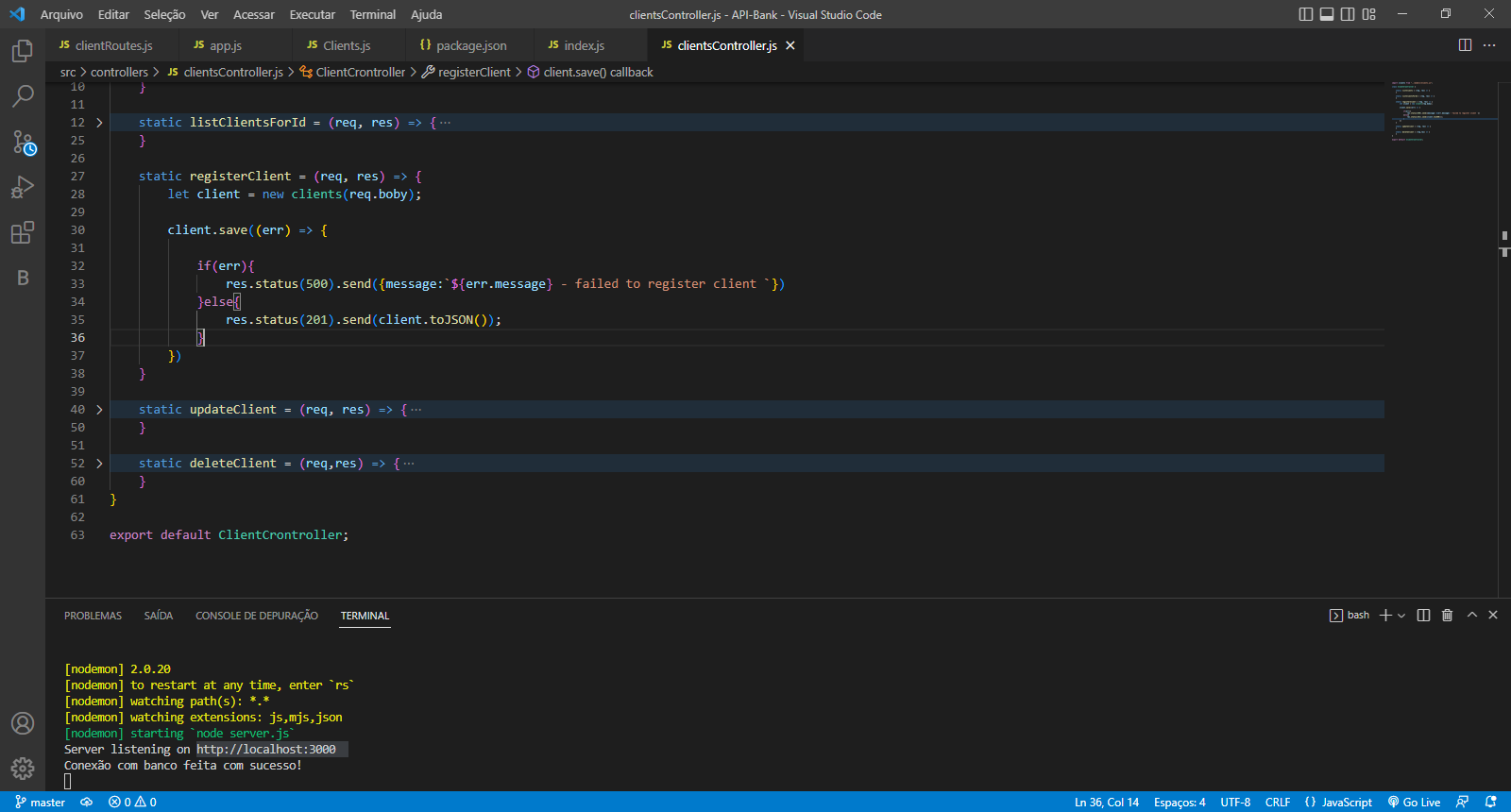The image size is (1511, 812).
Task: Open the Manage settings gear
Action: [x=23, y=769]
